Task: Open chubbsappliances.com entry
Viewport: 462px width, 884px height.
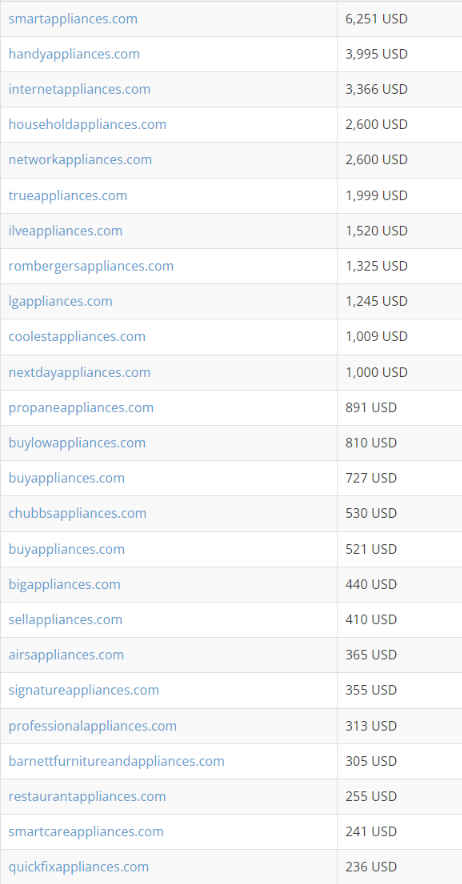Action: point(77,513)
